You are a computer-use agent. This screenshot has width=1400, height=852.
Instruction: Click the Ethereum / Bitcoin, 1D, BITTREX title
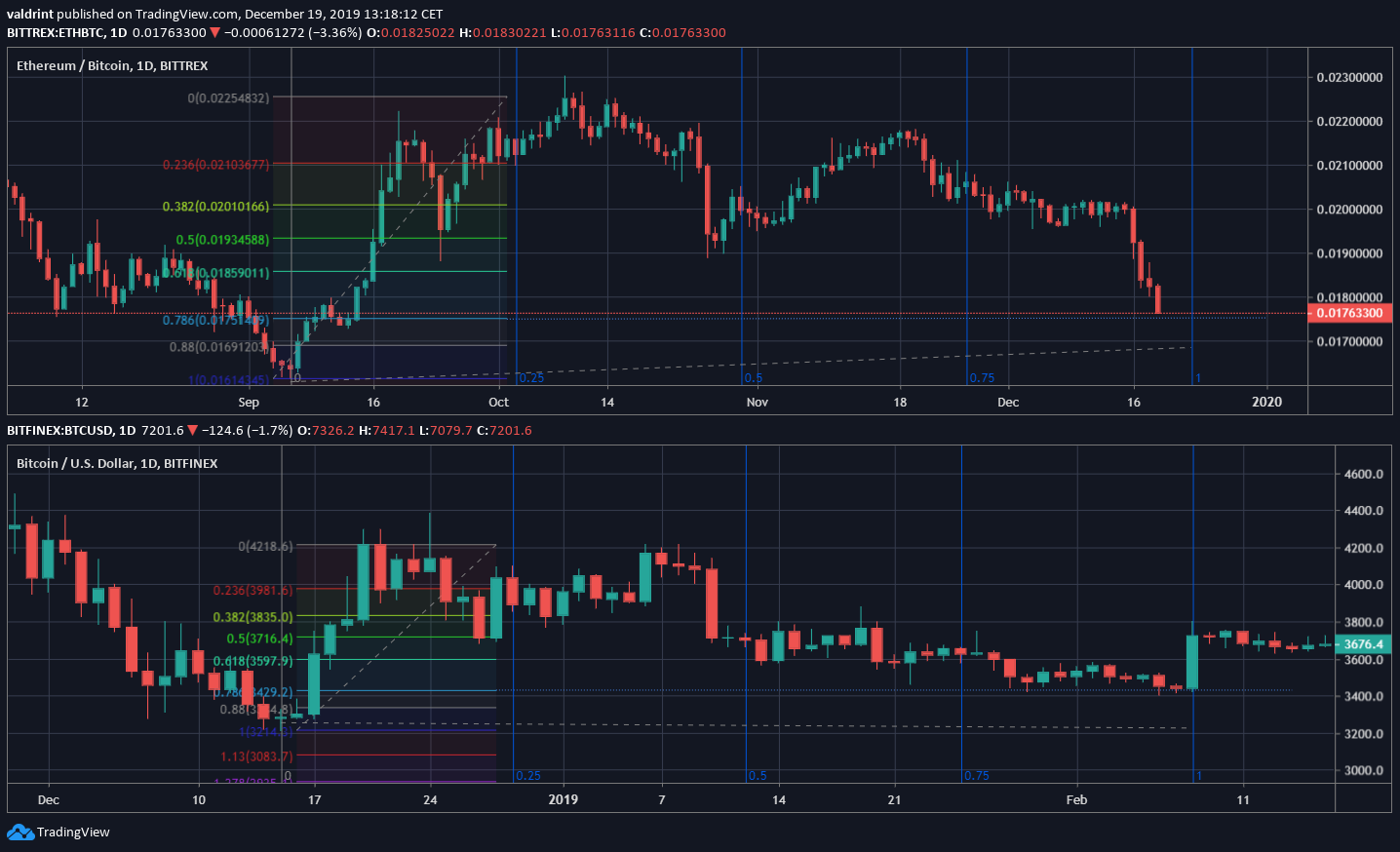[112, 65]
